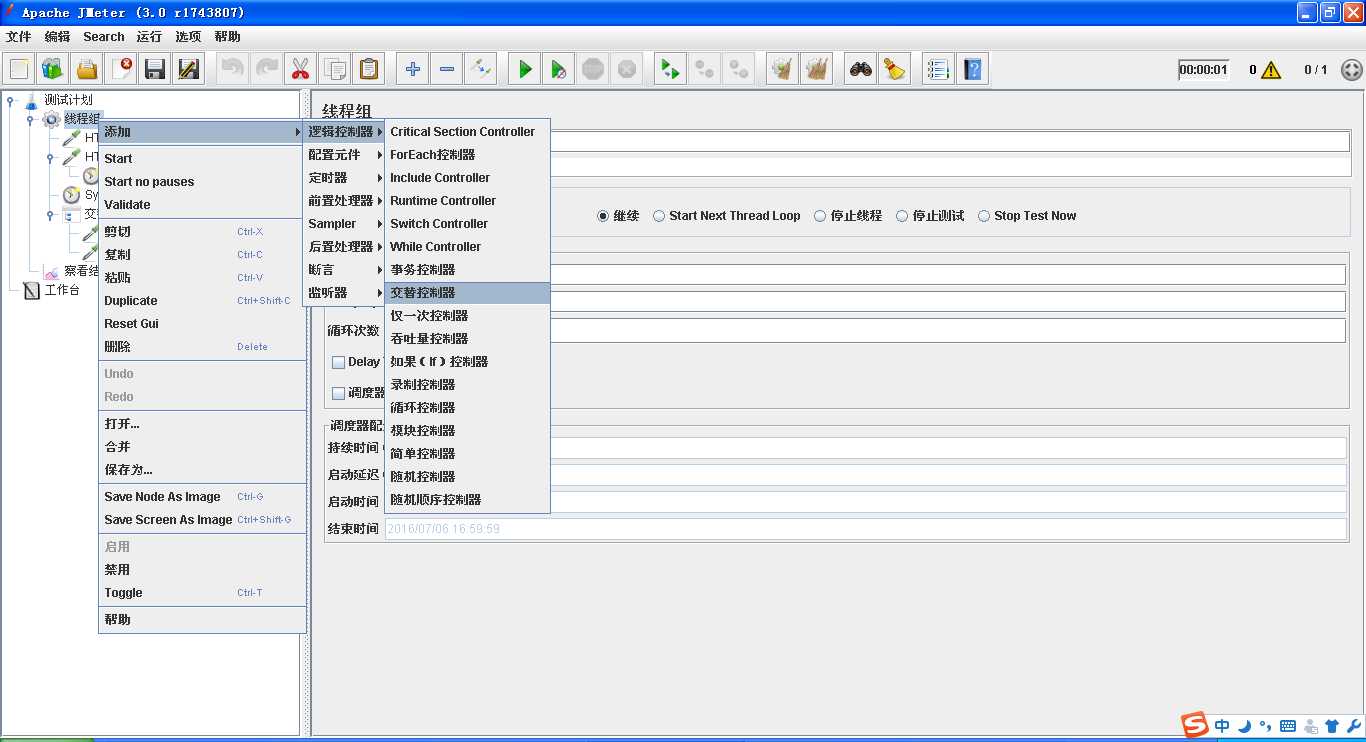Image resolution: width=1366 pixels, height=742 pixels.
Task: Select Duplicate in context menu
Action: 203,301
